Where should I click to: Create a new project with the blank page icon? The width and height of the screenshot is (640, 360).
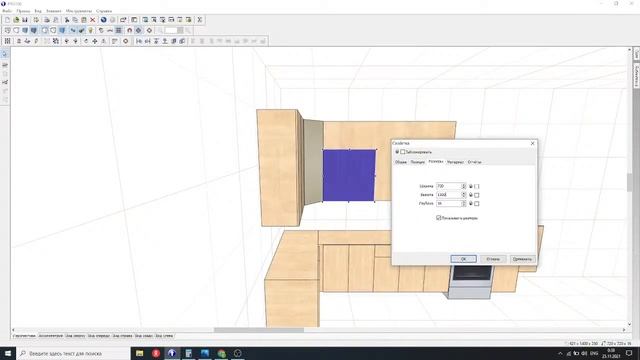[x=7, y=20]
